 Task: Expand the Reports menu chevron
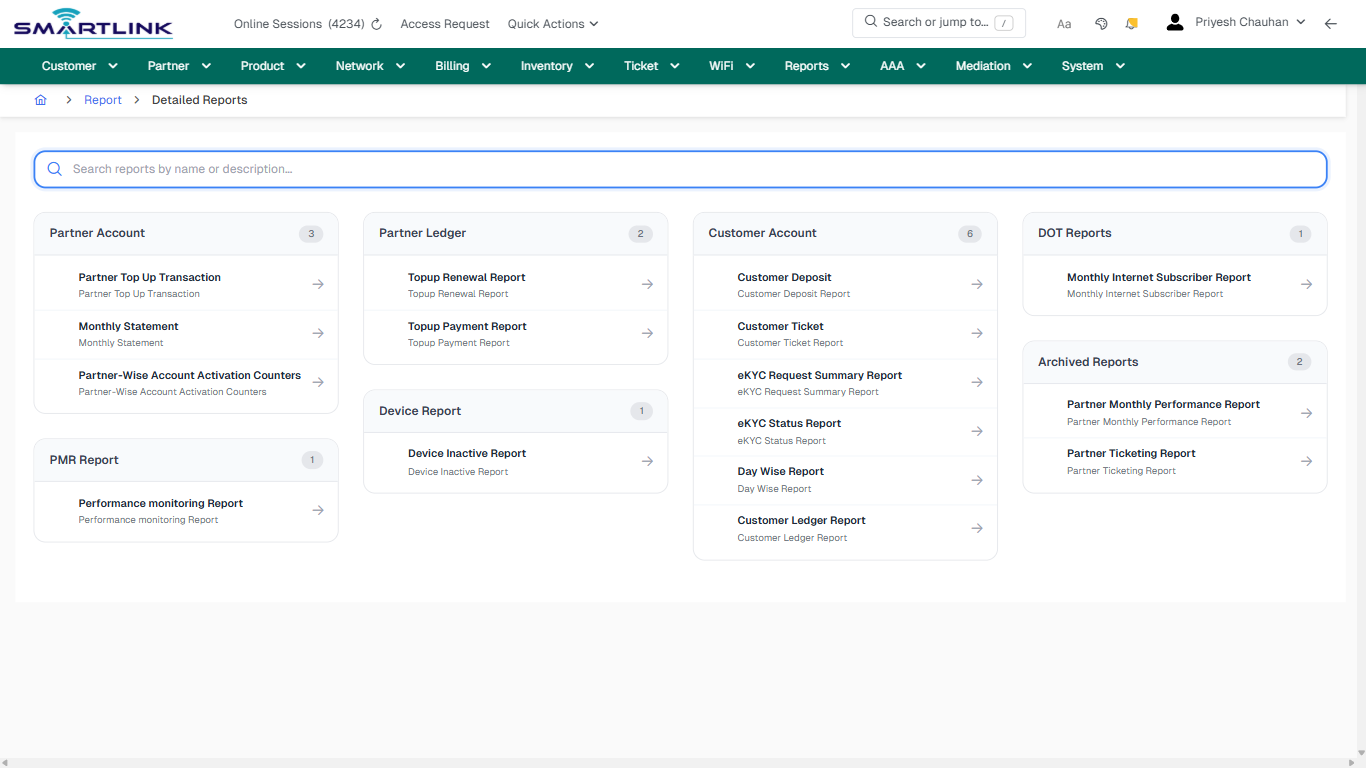point(845,66)
